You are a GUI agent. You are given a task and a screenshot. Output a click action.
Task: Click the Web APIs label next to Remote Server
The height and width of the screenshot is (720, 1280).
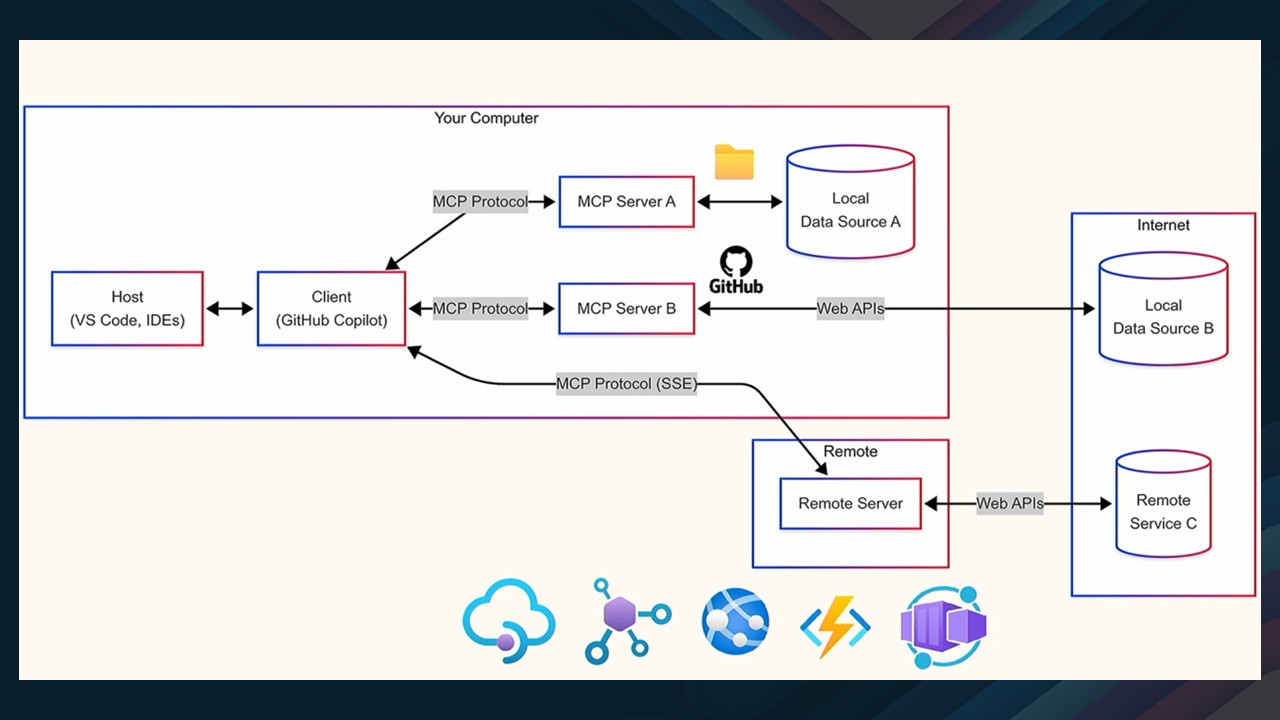pyautogui.click(x=1010, y=504)
